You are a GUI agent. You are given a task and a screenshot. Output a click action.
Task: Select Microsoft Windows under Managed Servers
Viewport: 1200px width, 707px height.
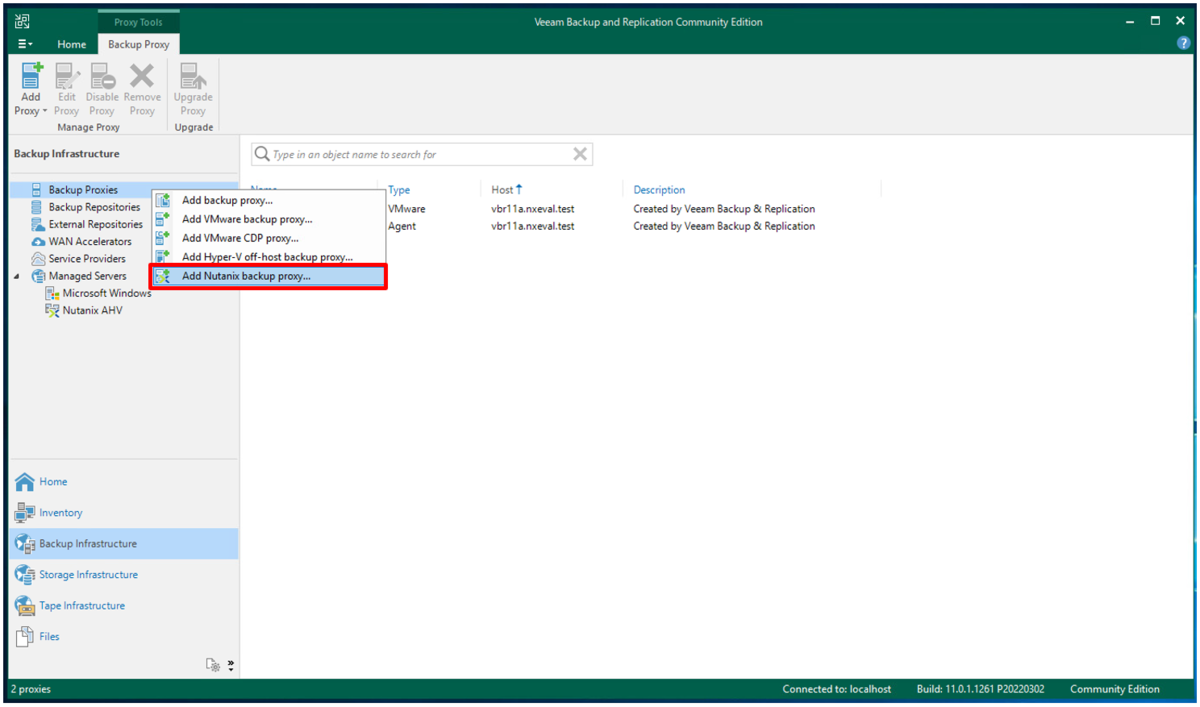(x=107, y=293)
